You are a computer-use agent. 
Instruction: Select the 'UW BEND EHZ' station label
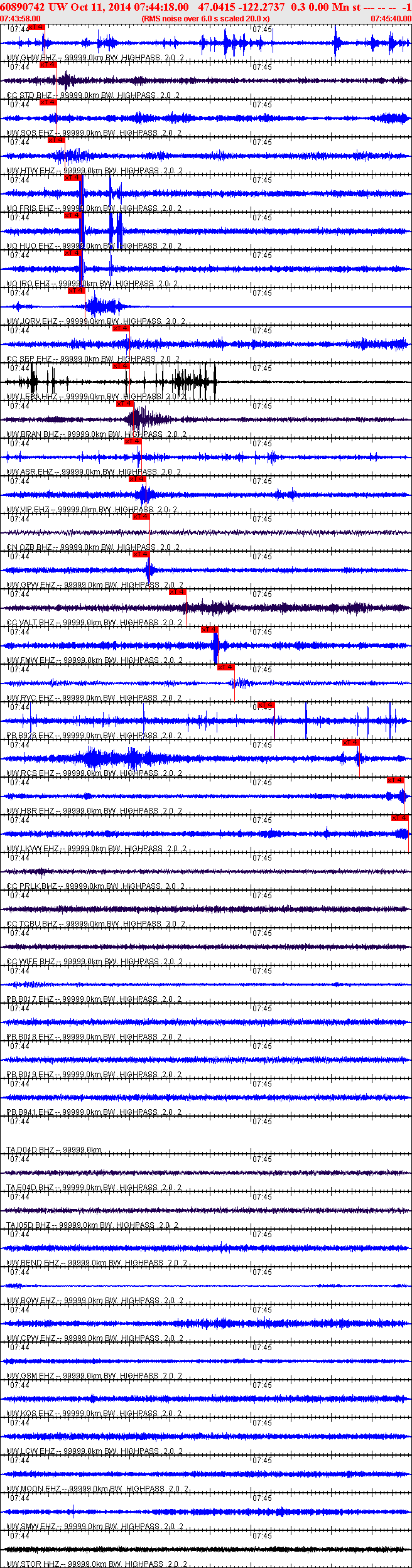click(33, 1263)
